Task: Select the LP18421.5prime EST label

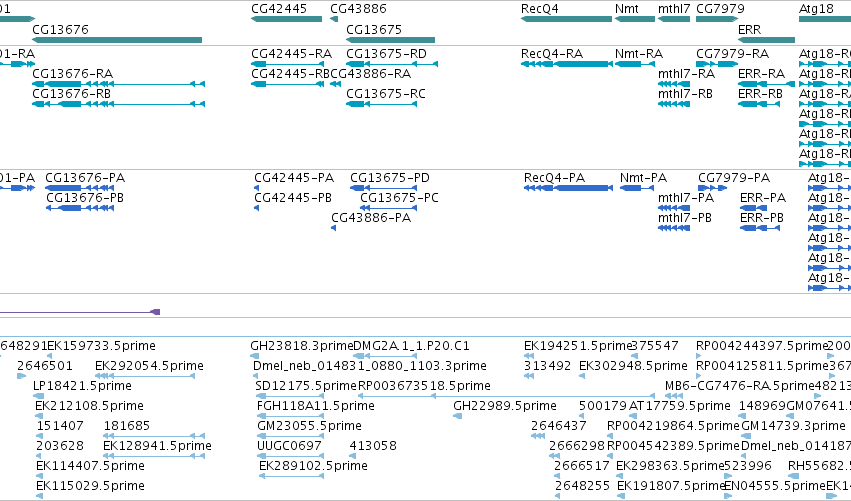Action: tap(82, 386)
